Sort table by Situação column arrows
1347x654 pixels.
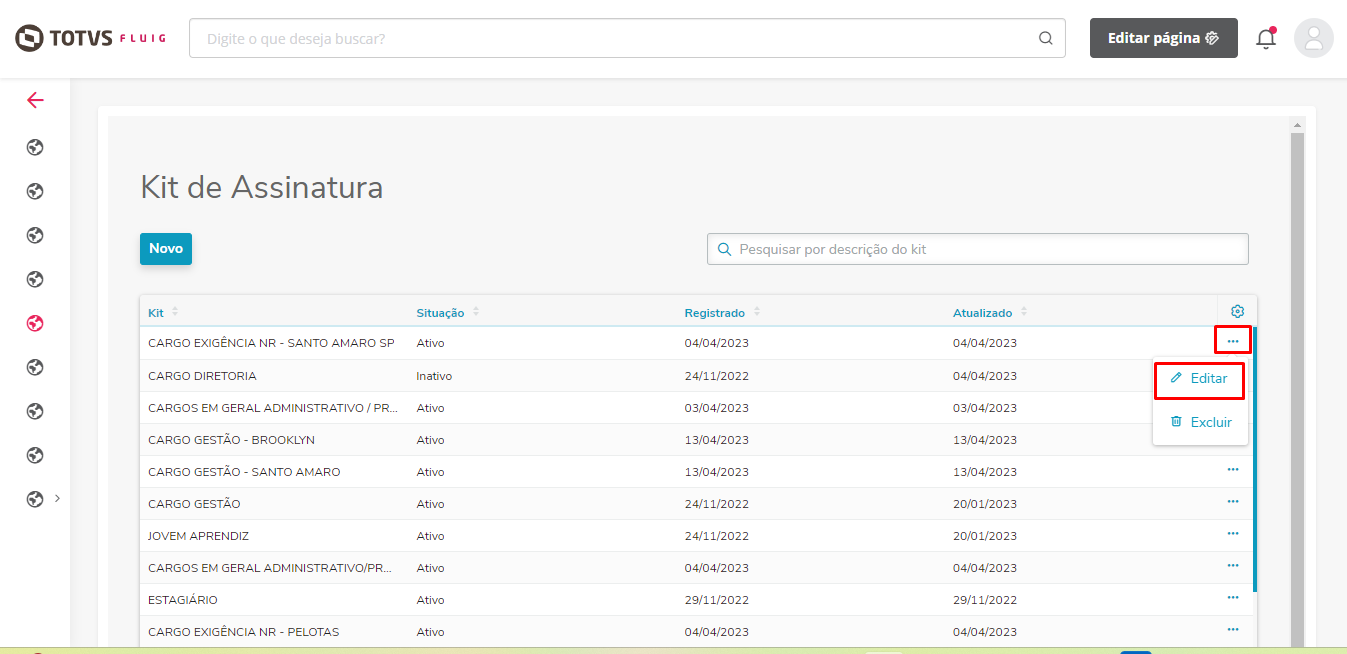point(476,312)
